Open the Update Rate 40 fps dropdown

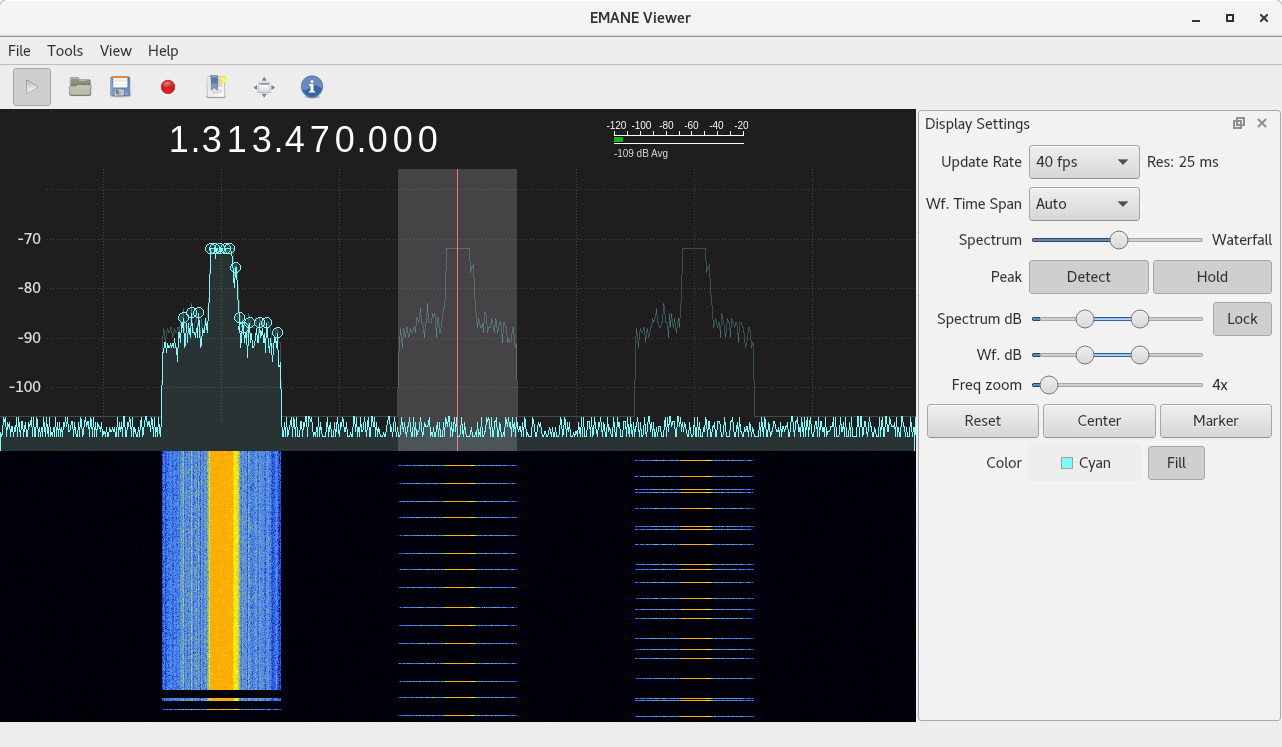click(1084, 162)
